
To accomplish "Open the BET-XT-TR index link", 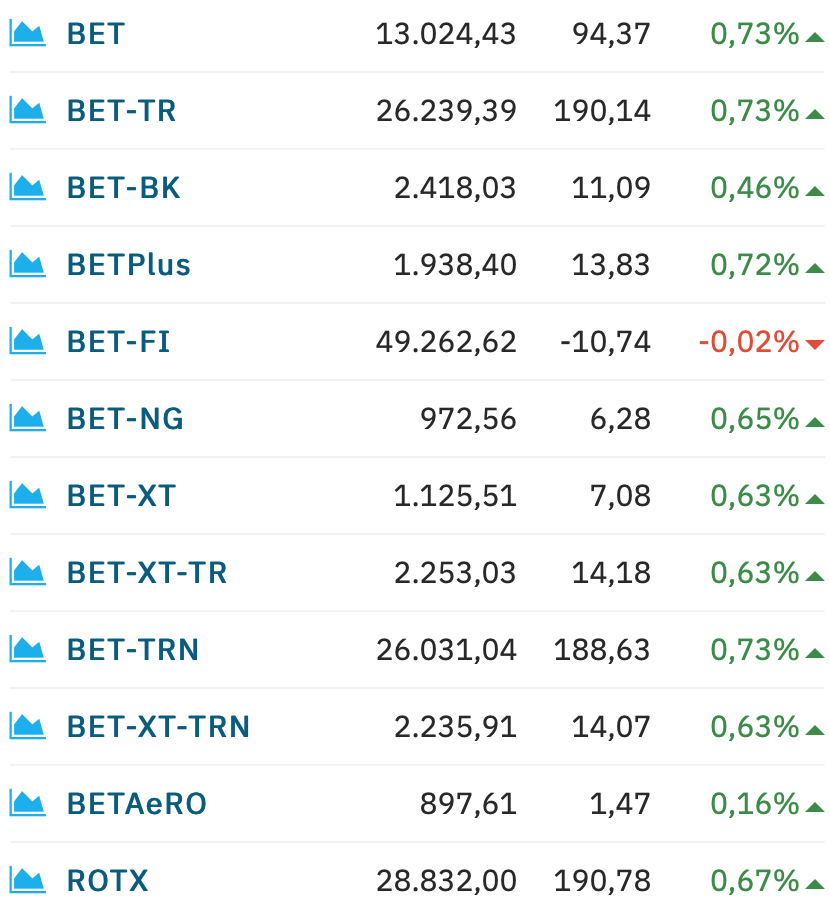I will (147, 573).
